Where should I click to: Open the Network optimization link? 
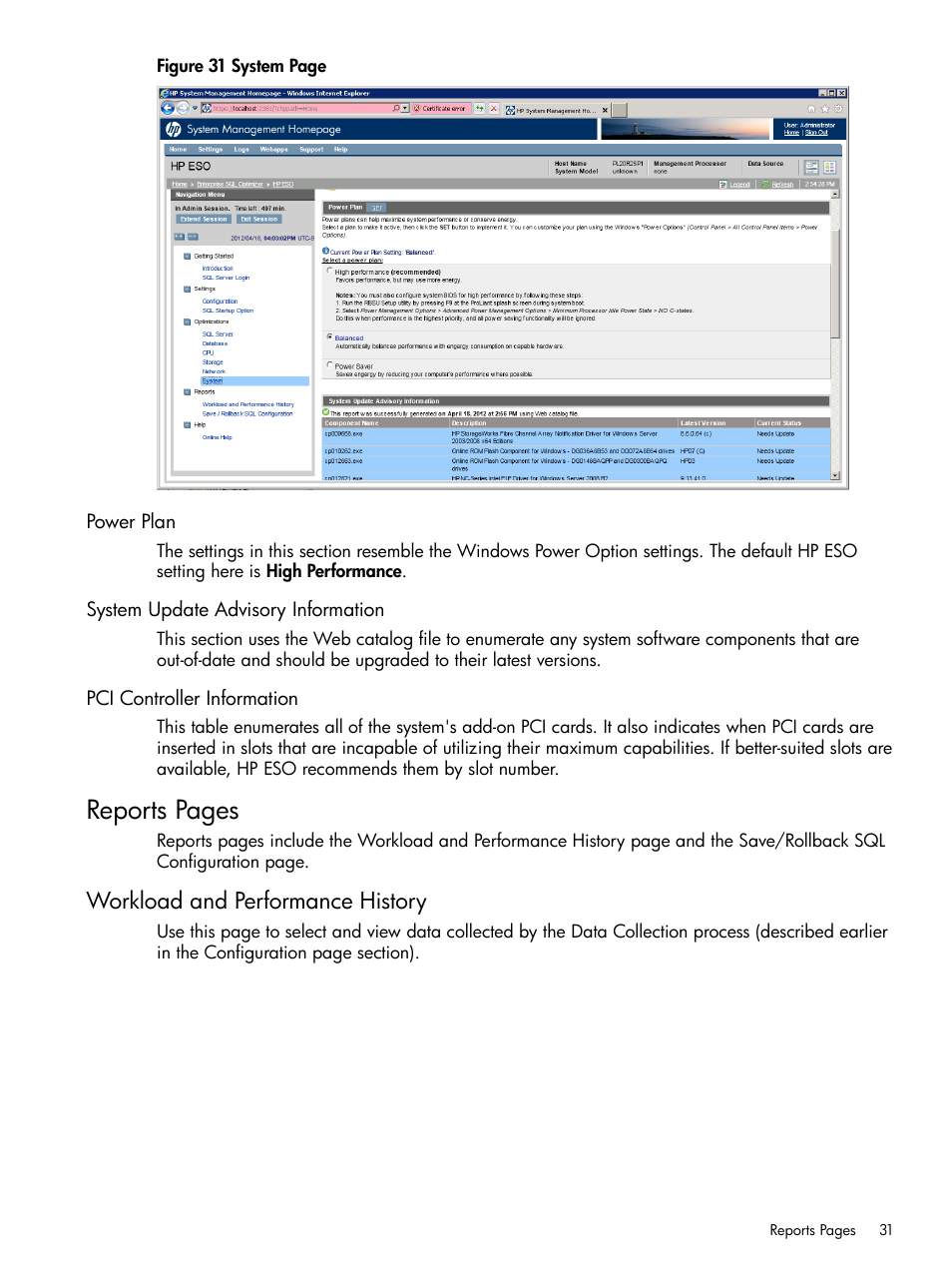(x=214, y=371)
